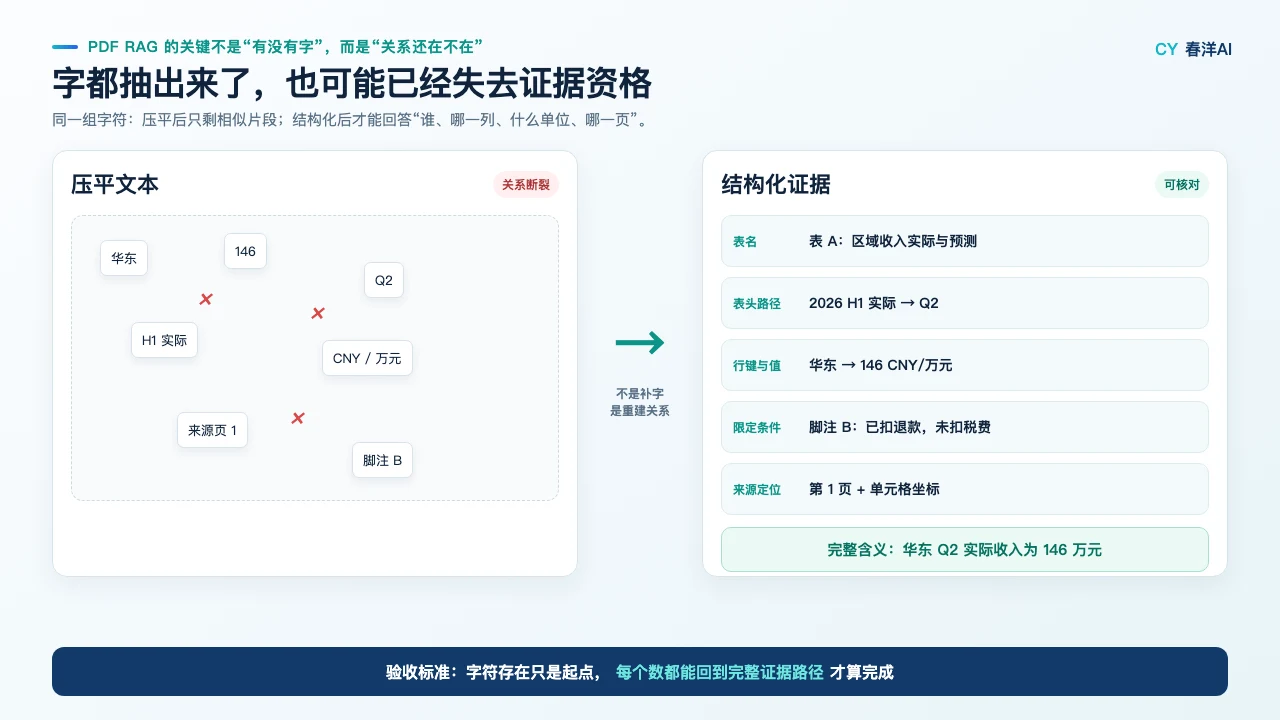This screenshot has height=720, width=1280.
Task: Click the CNY / 万元 chip
Action: coord(367,358)
